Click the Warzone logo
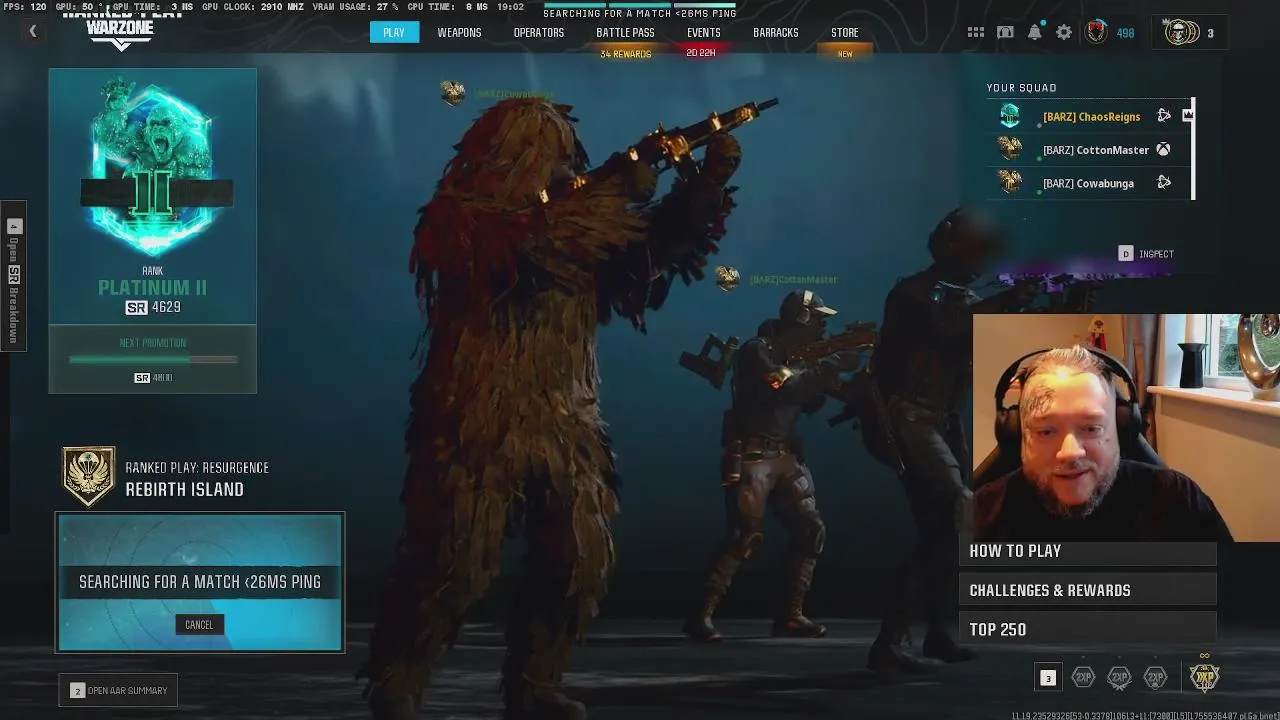Screen dimensions: 1280x720 click(x=120, y=32)
